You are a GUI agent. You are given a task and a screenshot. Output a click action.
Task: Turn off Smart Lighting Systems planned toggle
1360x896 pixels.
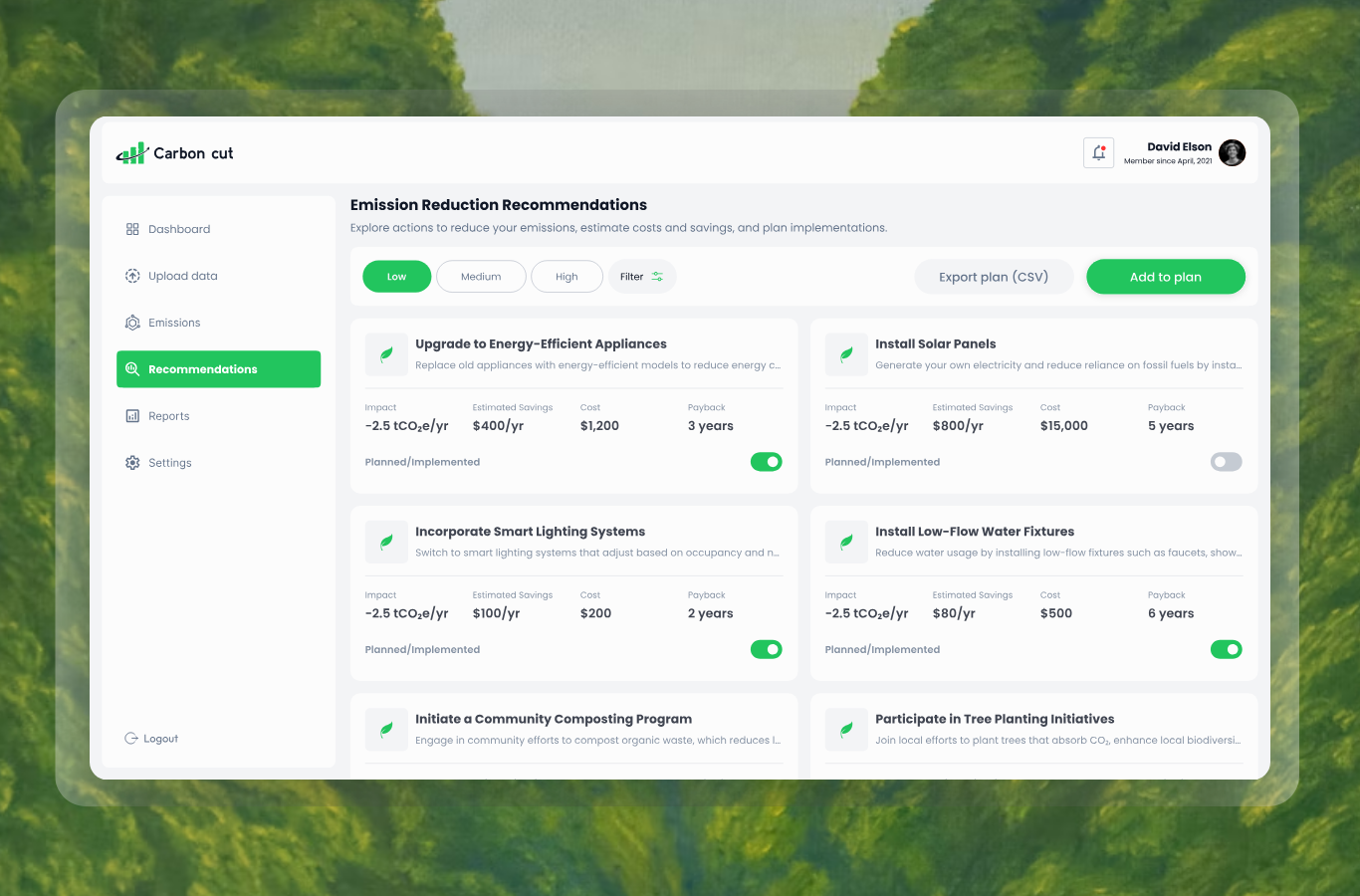click(x=766, y=649)
